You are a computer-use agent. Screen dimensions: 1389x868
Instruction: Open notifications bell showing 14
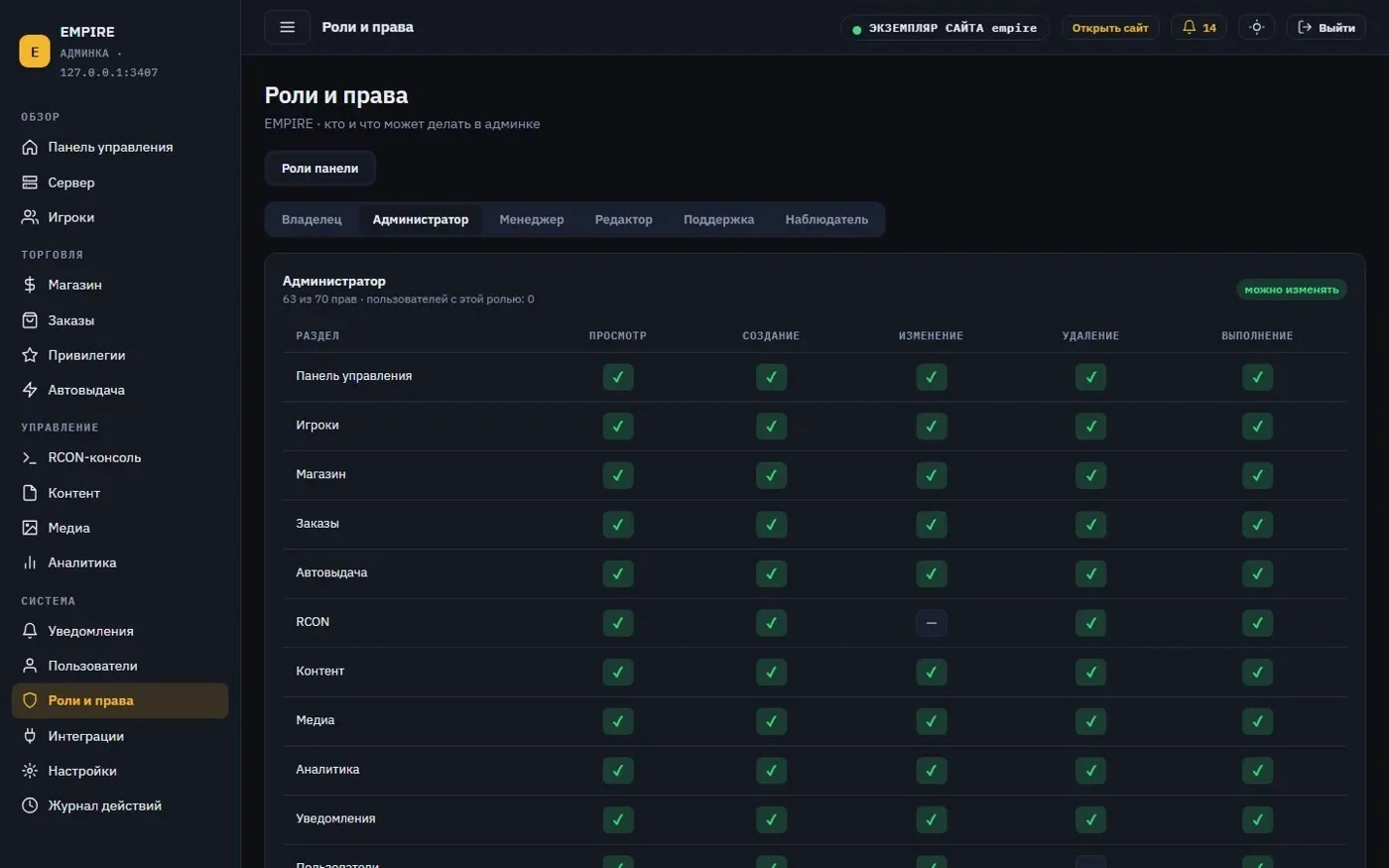pyautogui.click(x=1199, y=28)
